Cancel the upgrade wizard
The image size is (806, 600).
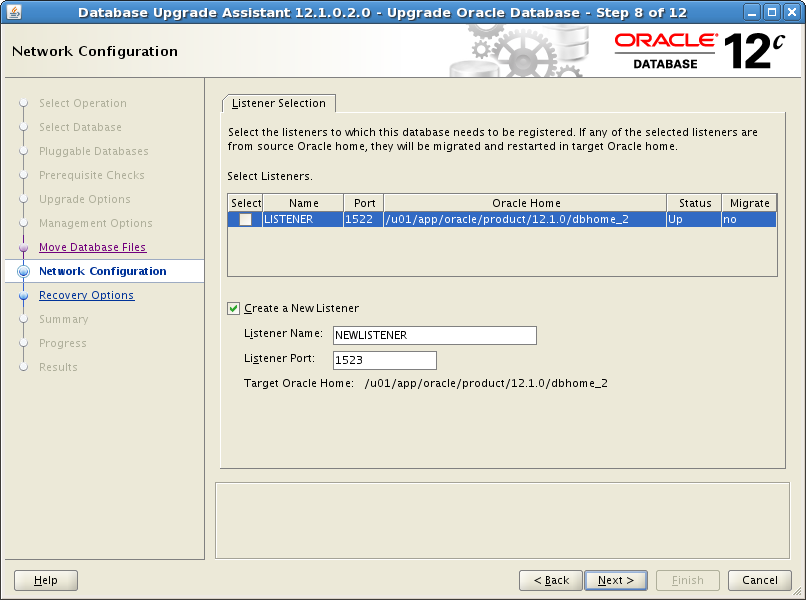(760, 580)
